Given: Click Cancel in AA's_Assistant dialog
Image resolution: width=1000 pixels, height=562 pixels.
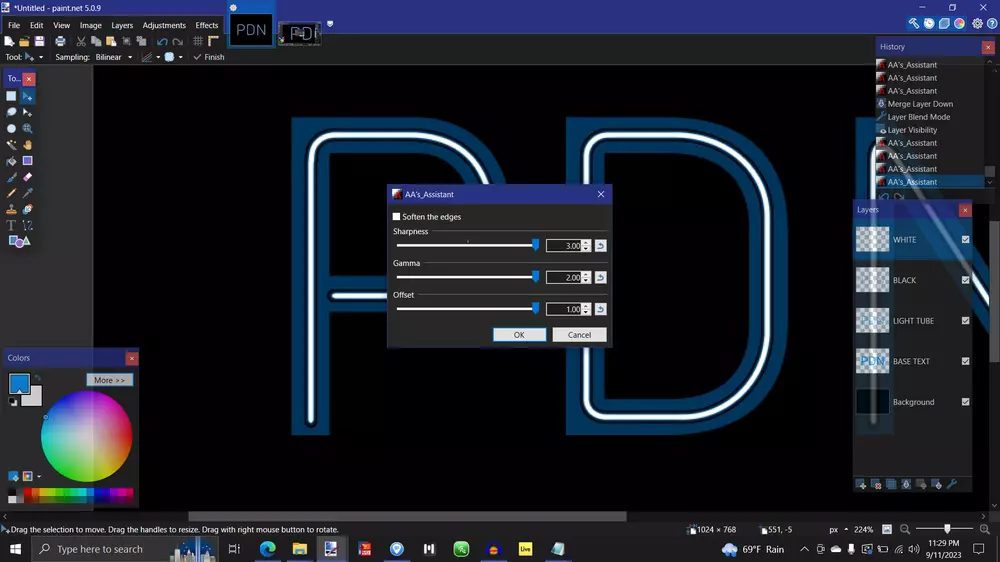Looking at the screenshot, I should [x=579, y=335].
